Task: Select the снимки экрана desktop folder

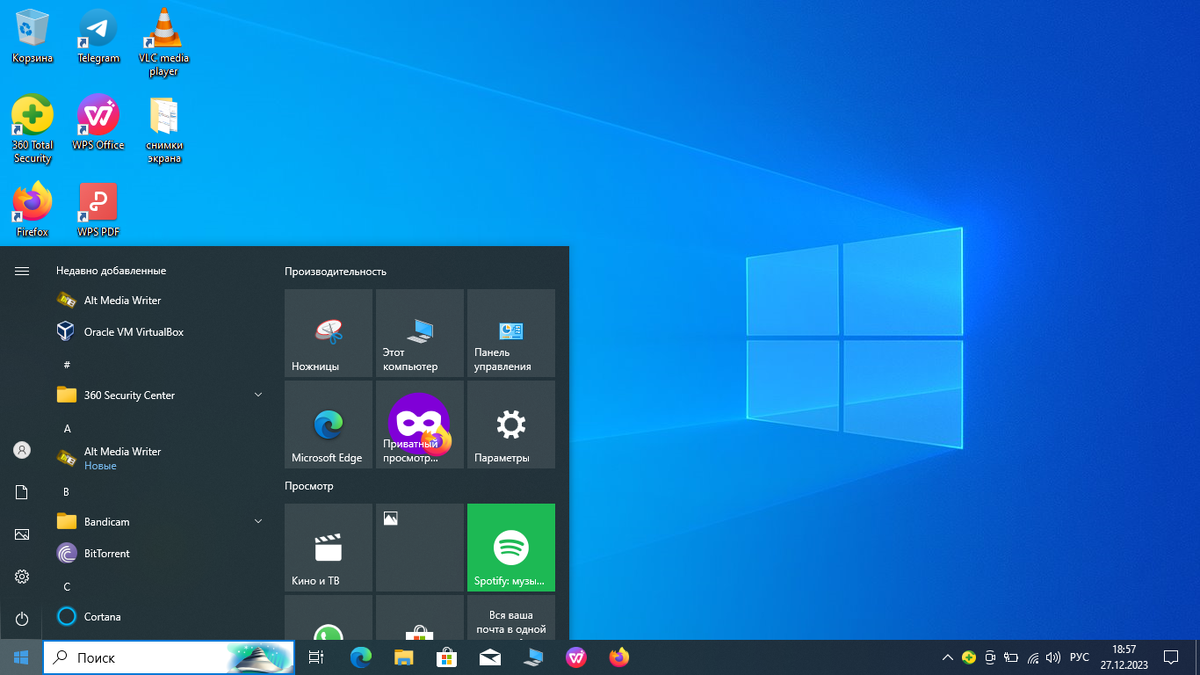Action: coord(164,130)
